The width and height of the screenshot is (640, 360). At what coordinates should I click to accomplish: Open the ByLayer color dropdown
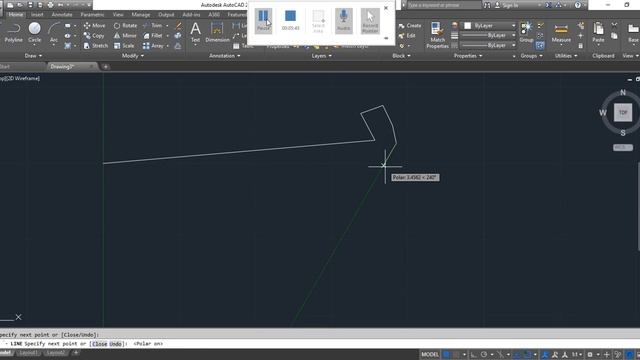(x=489, y=26)
